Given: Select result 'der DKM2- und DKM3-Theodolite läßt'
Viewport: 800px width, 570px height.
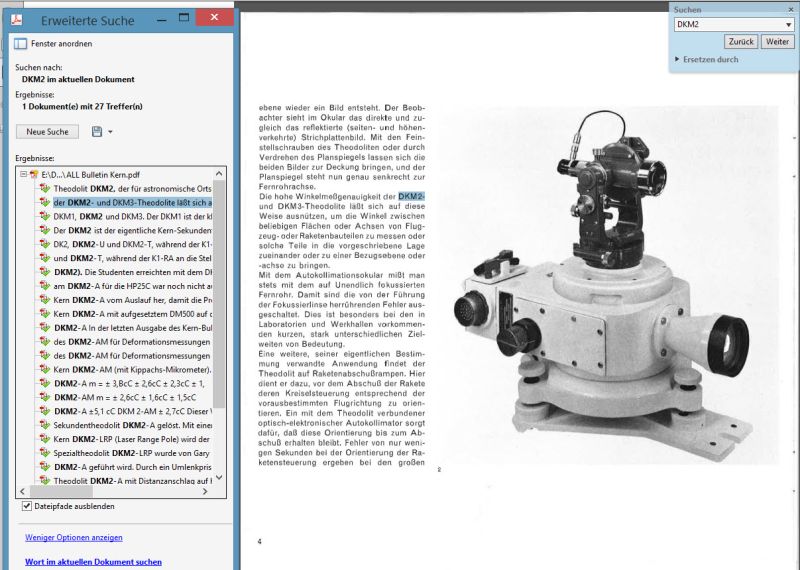Looking at the screenshot, I should pyautogui.click(x=133, y=203).
